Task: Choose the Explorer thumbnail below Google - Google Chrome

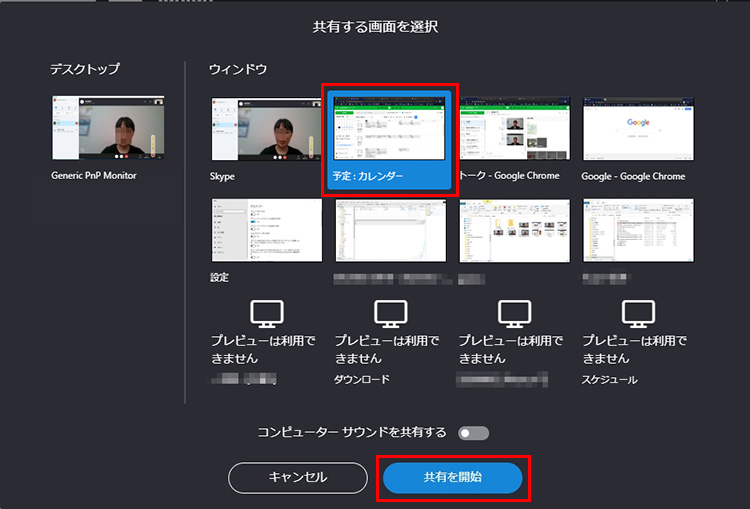Action: 638,230
